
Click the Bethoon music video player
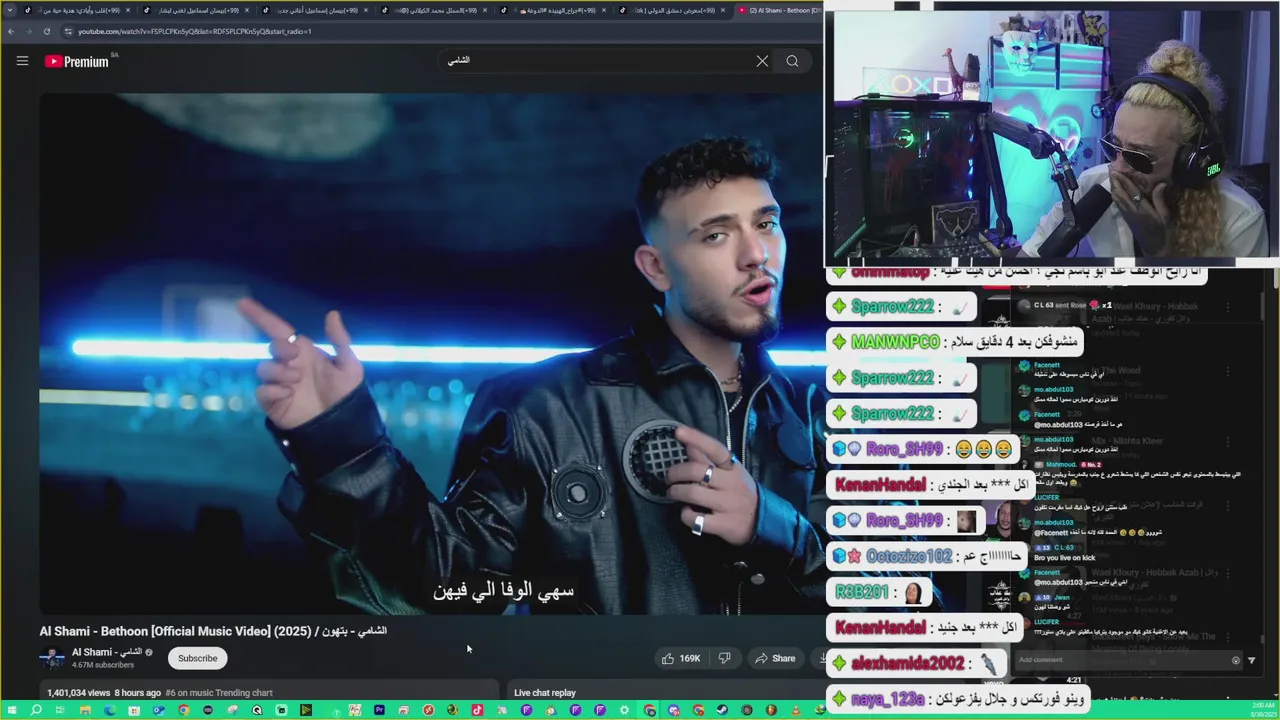click(x=432, y=353)
